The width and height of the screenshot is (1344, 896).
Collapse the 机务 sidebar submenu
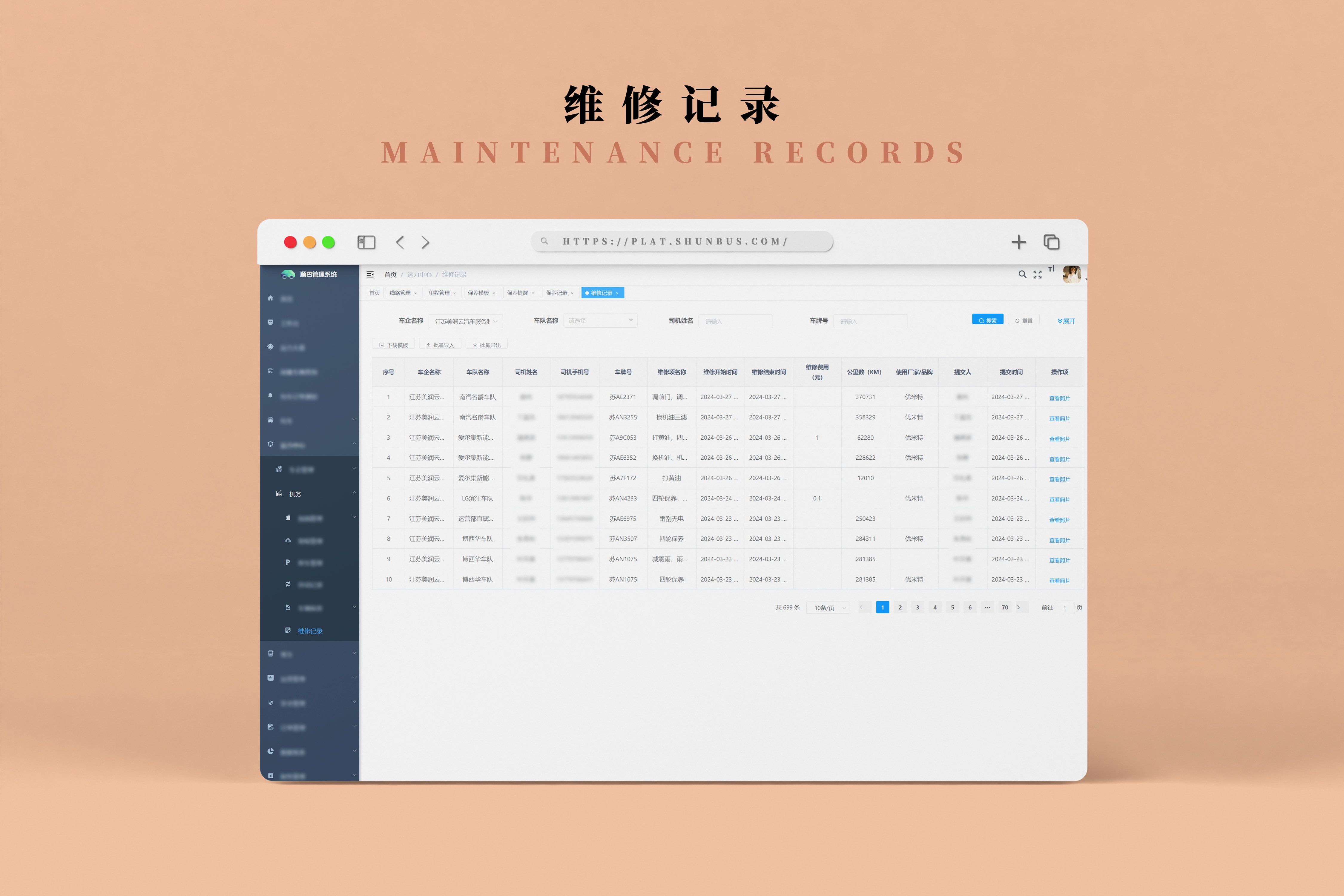(354, 493)
